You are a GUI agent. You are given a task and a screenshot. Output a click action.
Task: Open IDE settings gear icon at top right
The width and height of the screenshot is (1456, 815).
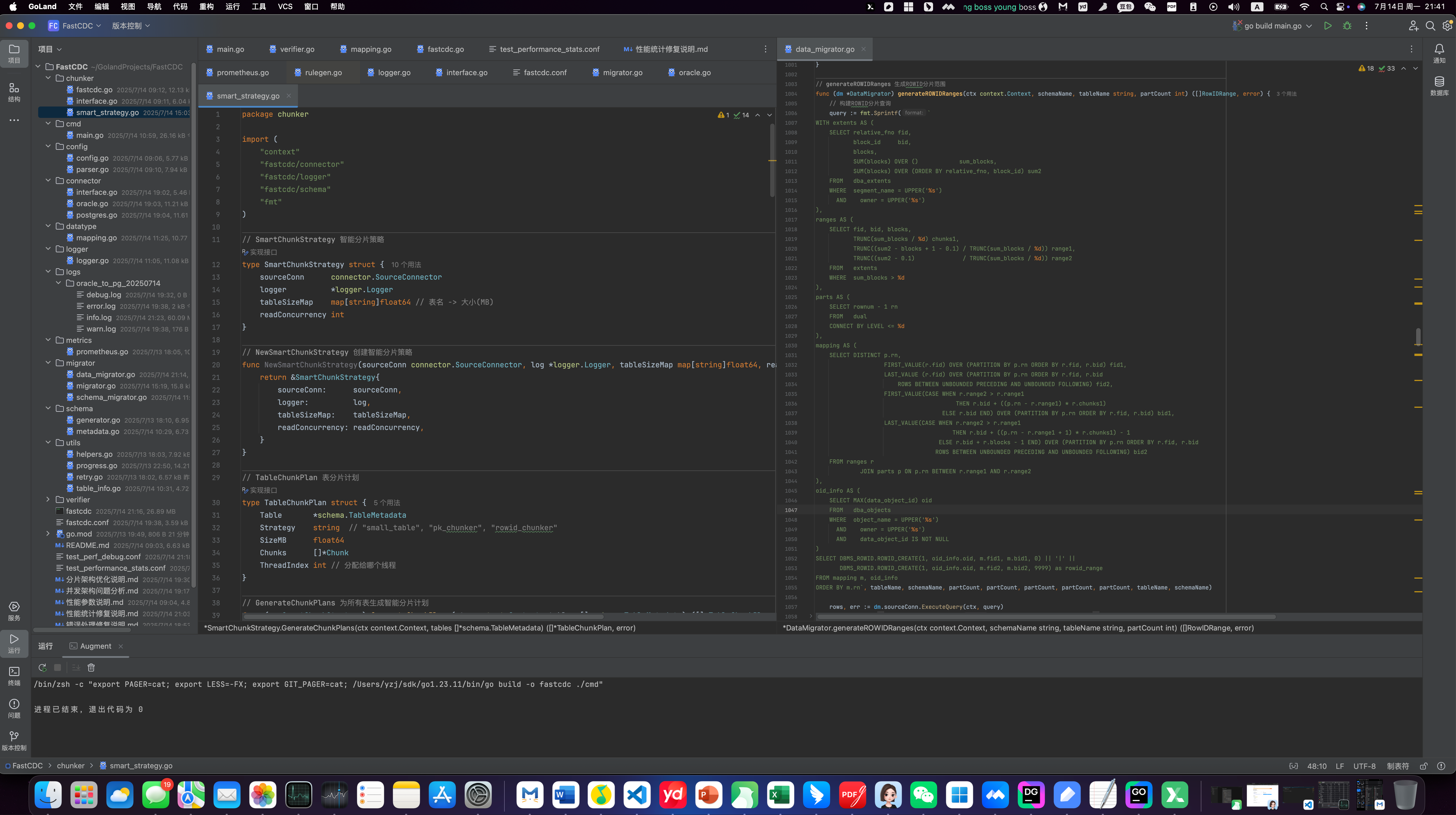pos(1447,26)
